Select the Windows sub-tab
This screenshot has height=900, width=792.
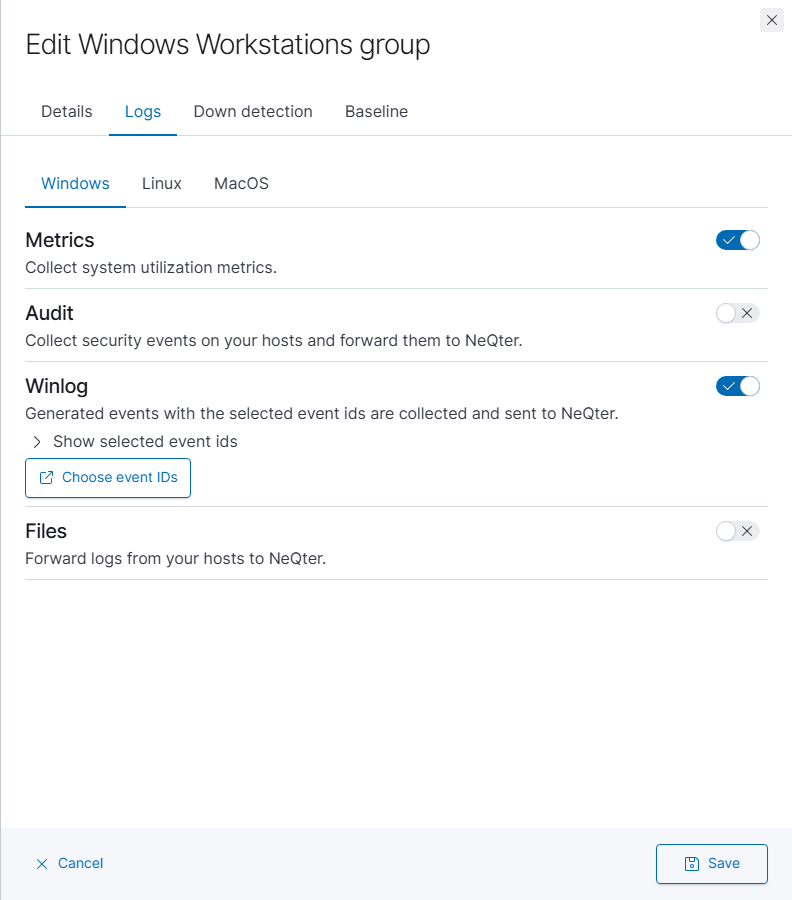coord(75,184)
